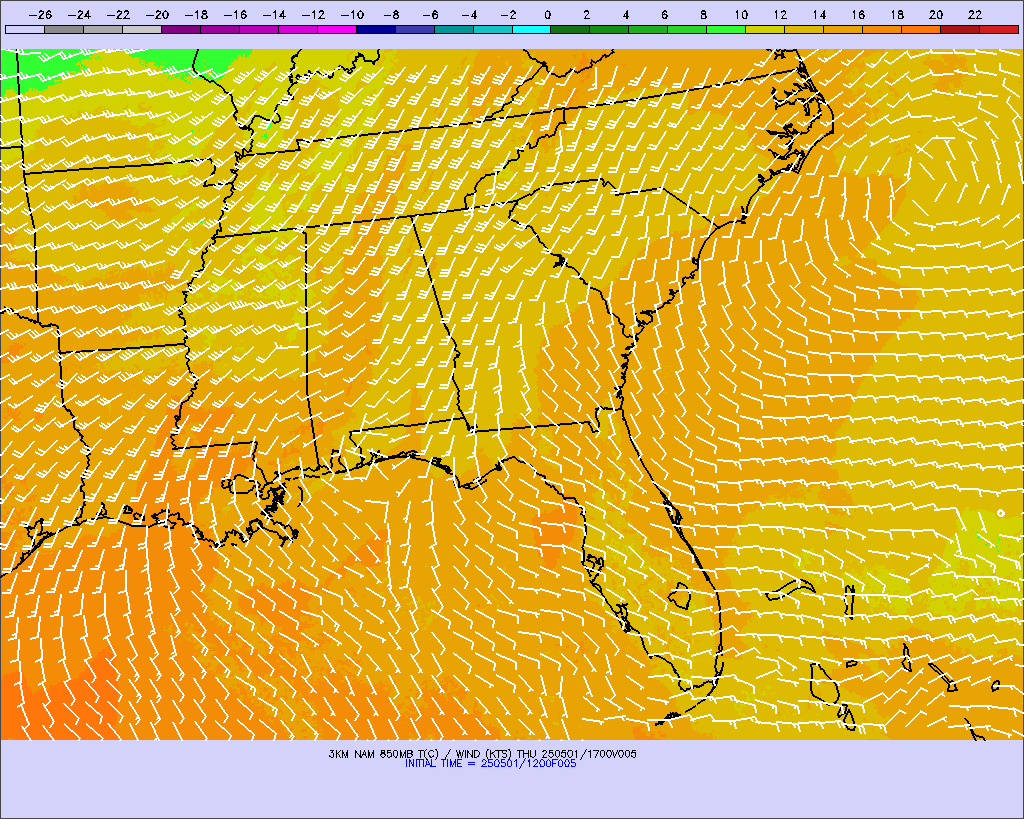Click the medium blue swatch between -8 and -6
Screen dimensions: 1024x819
[415, 29]
